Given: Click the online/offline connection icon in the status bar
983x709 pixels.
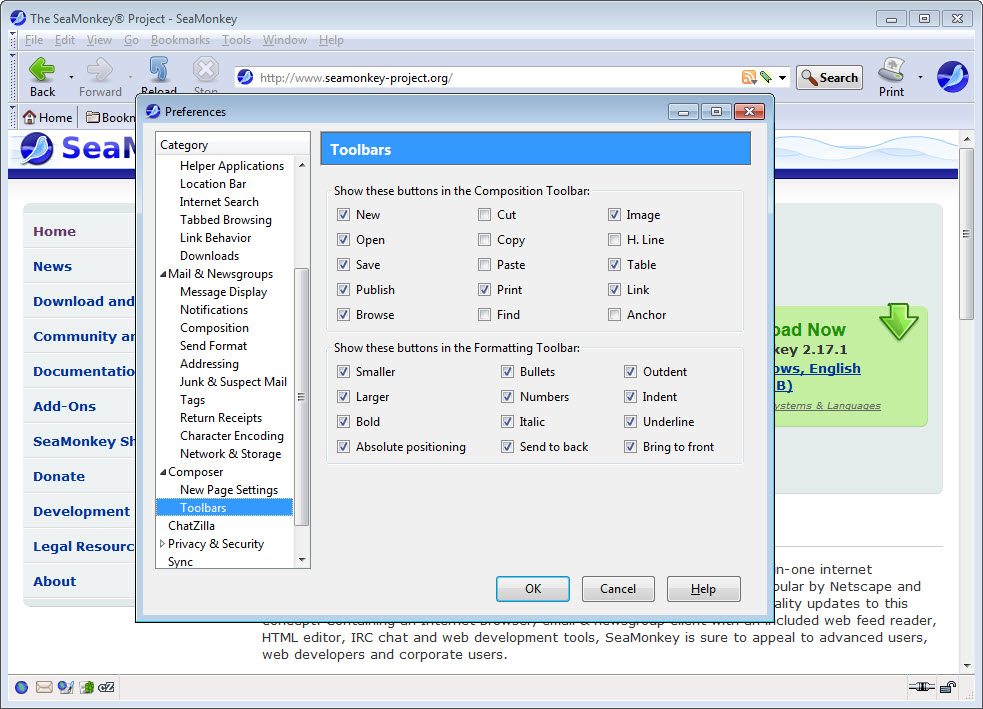Looking at the screenshot, I should pos(922,687).
